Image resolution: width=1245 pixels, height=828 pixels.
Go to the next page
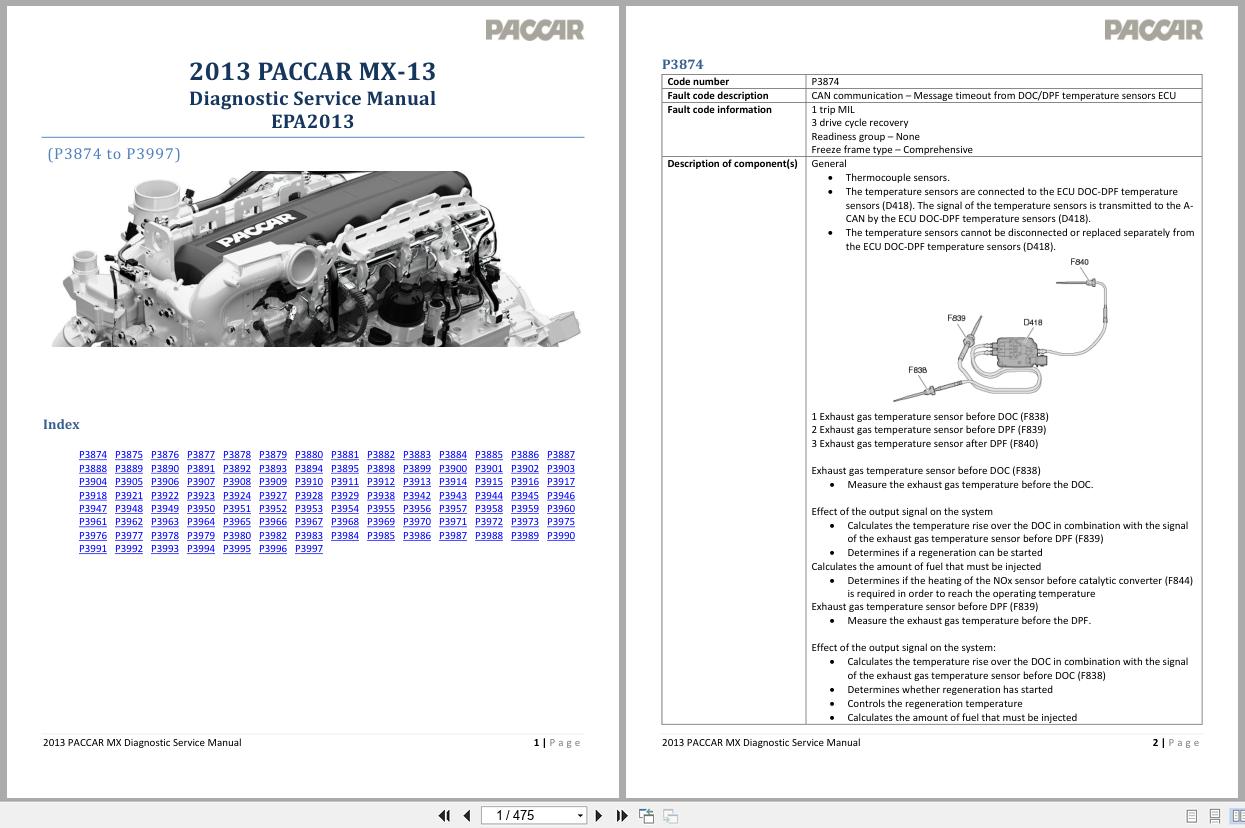(599, 816)
